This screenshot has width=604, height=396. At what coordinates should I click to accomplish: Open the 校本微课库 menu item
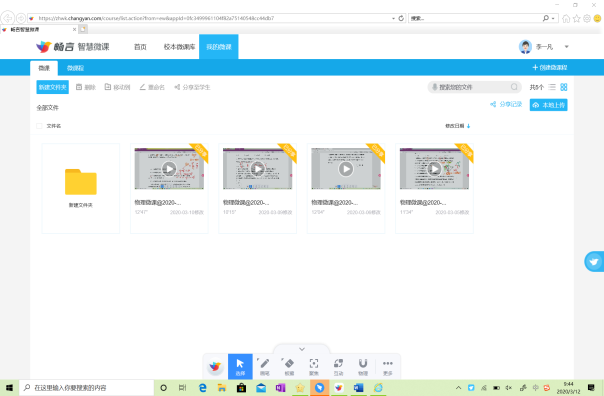pyautogui.click(x=179, y=47)
